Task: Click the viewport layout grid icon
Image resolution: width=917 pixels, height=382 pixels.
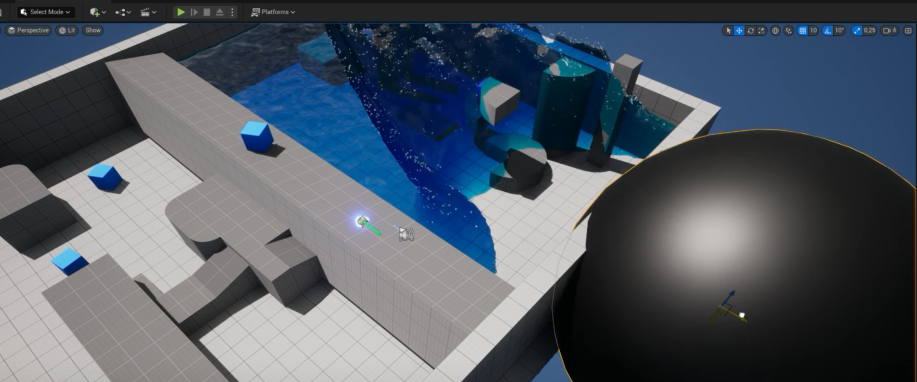Action: click(908, 30)
